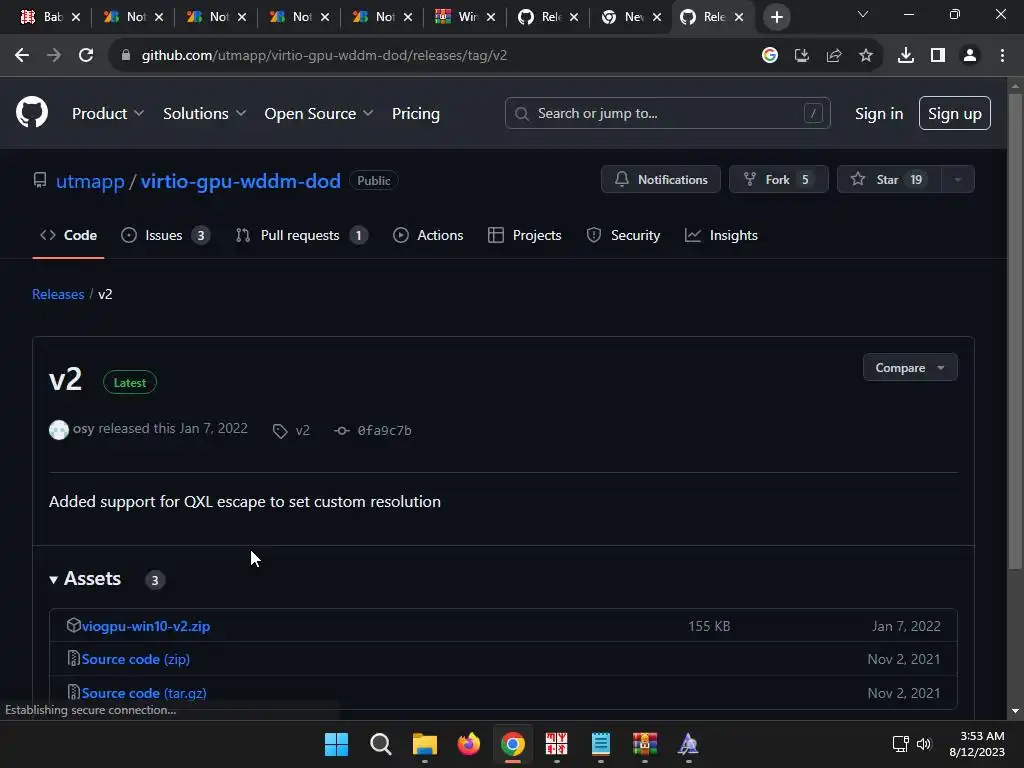
Task: Open the tab search chevron
Action: tap(863, 14)
